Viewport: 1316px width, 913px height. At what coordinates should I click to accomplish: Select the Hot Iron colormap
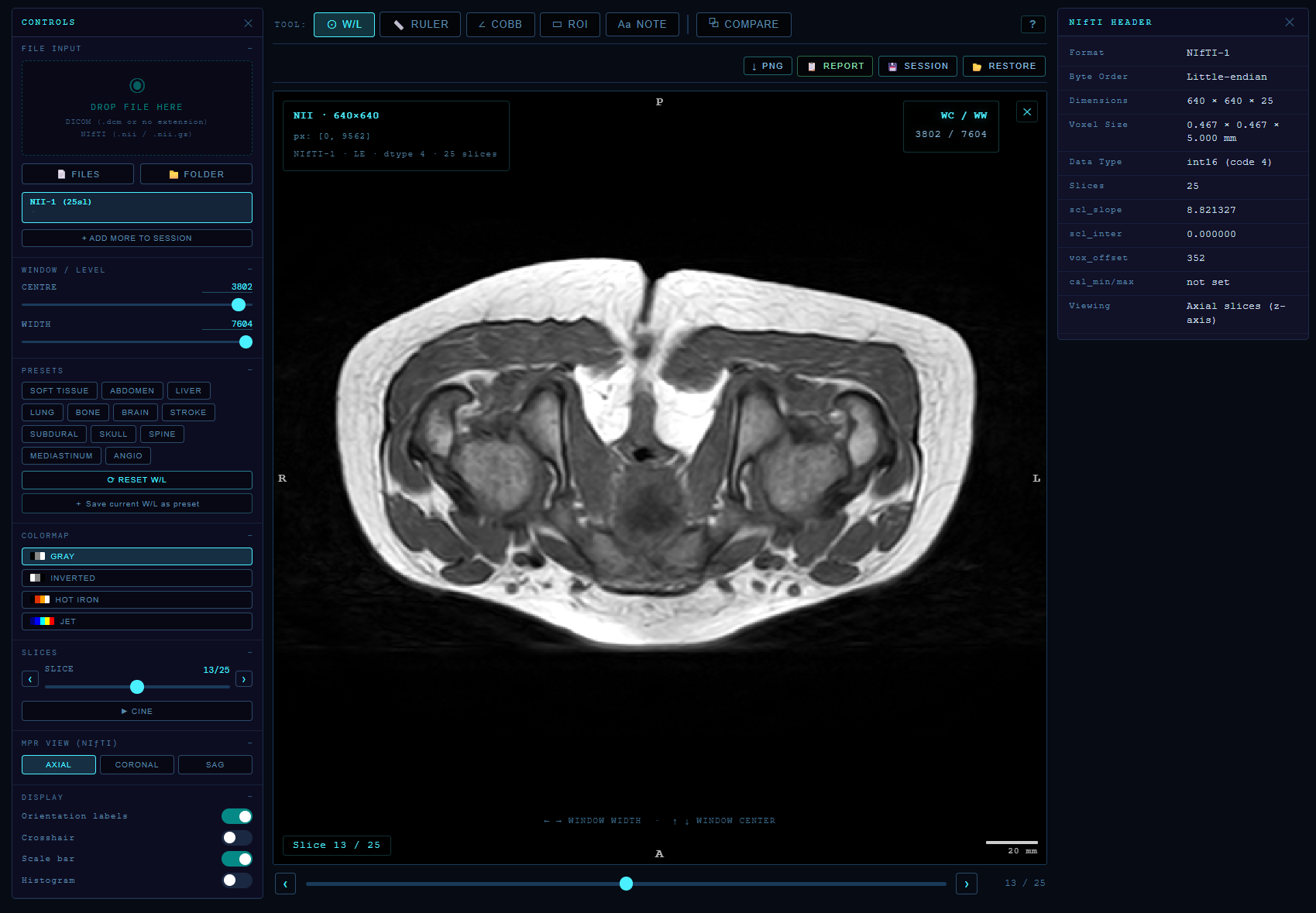137,600
